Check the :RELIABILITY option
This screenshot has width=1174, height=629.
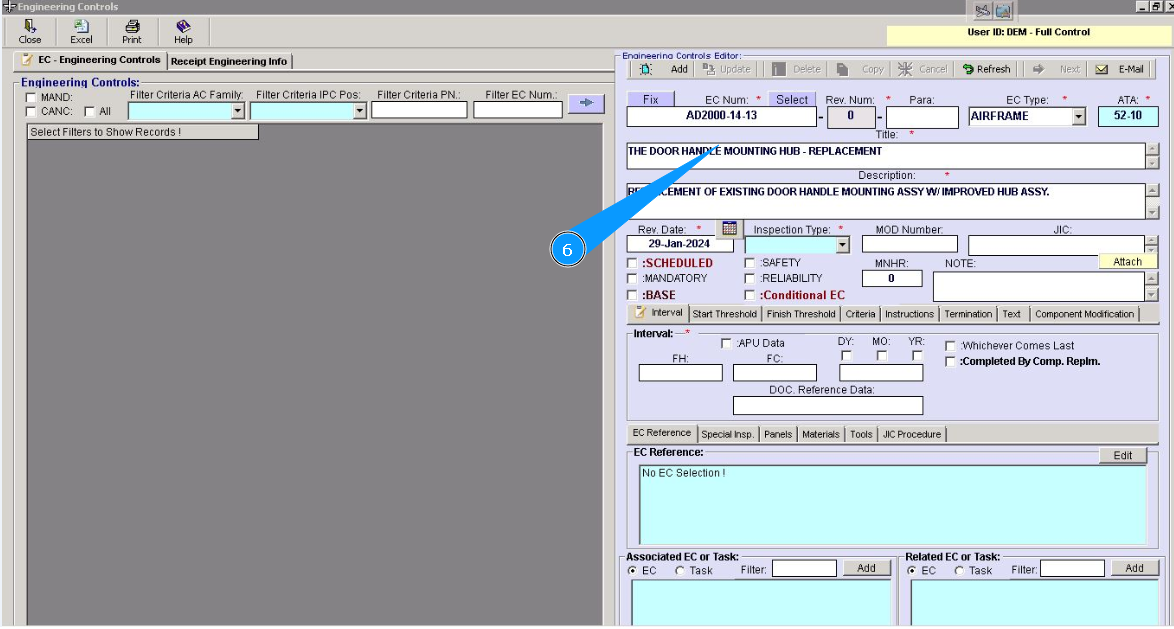[749, 279]
